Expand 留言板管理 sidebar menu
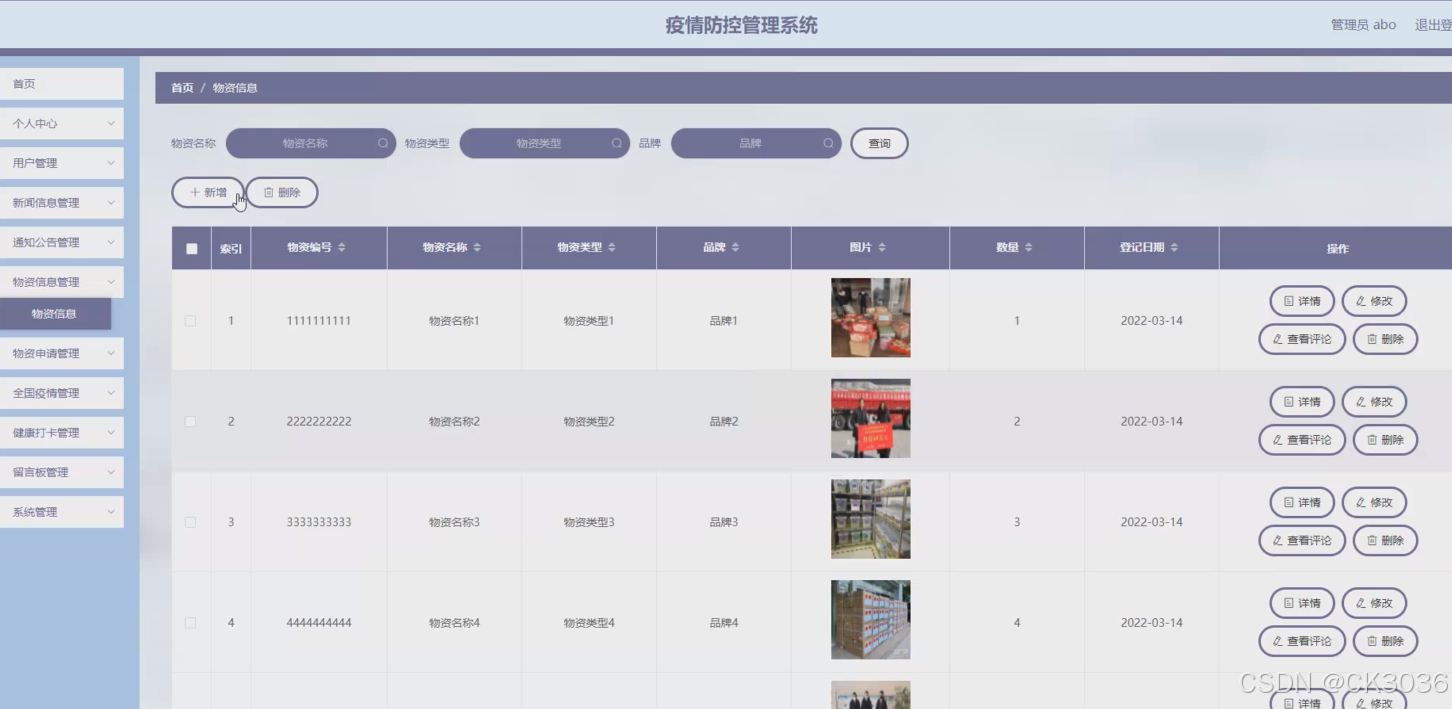 pyautogui.click(x=62, y=472)
